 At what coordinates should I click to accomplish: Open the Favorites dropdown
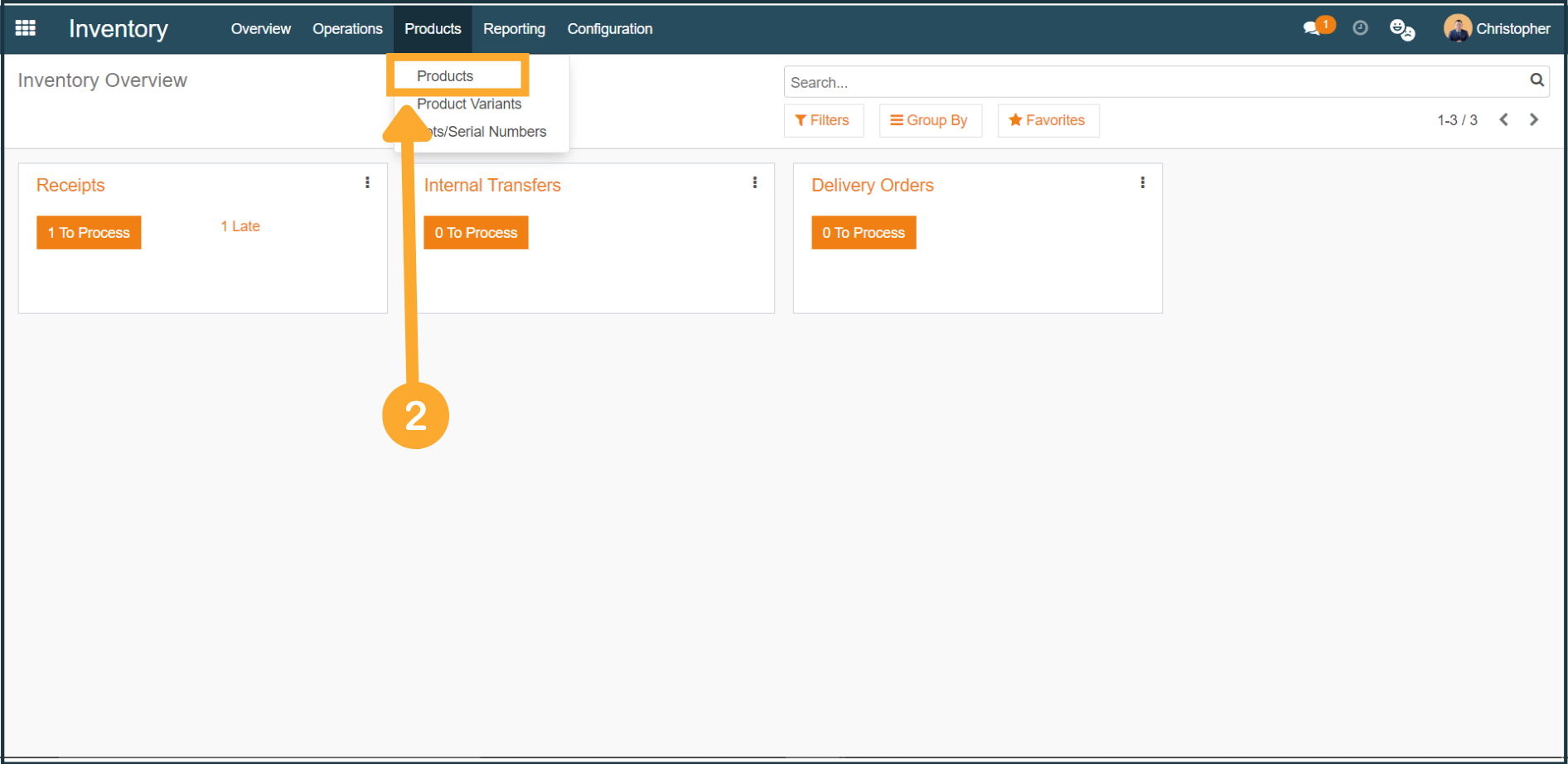pyautogui.click(x=1048, y=120)
